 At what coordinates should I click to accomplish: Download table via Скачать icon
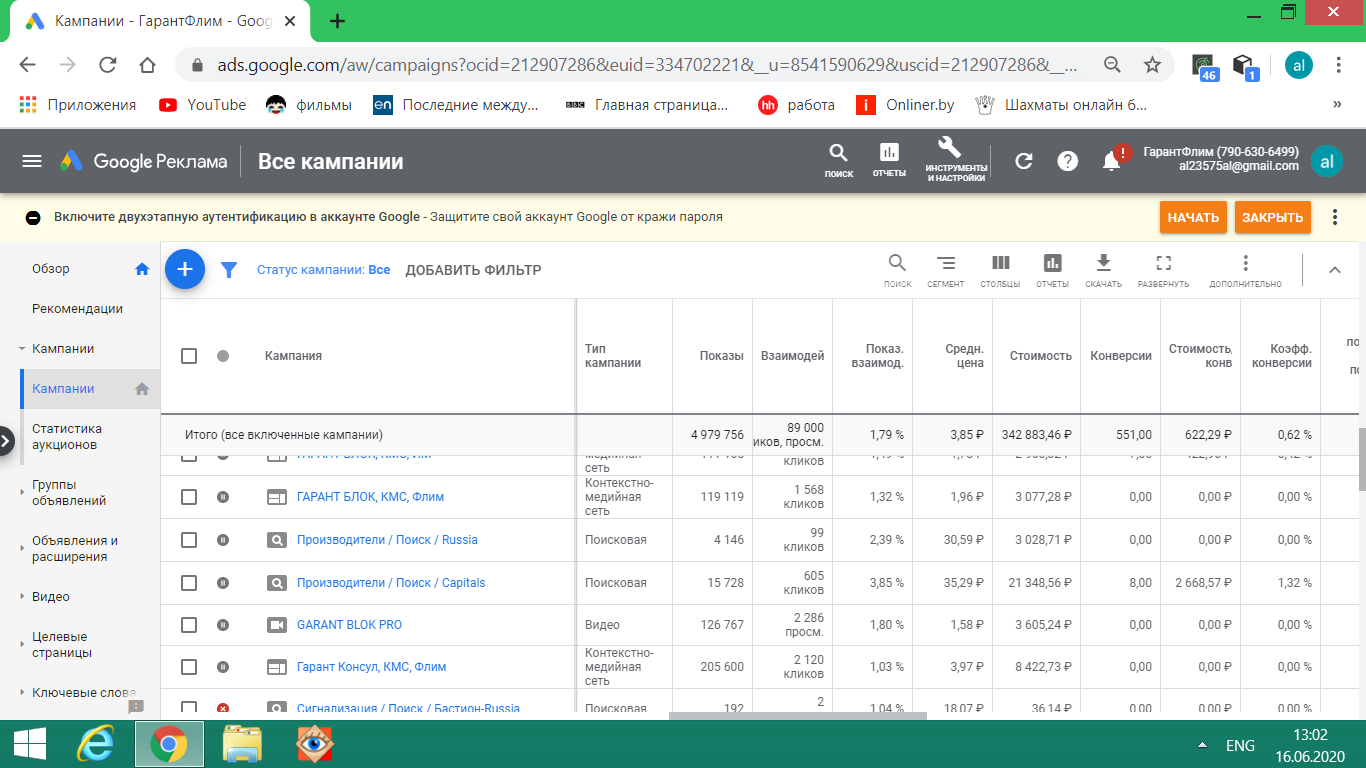[1104, 269]
